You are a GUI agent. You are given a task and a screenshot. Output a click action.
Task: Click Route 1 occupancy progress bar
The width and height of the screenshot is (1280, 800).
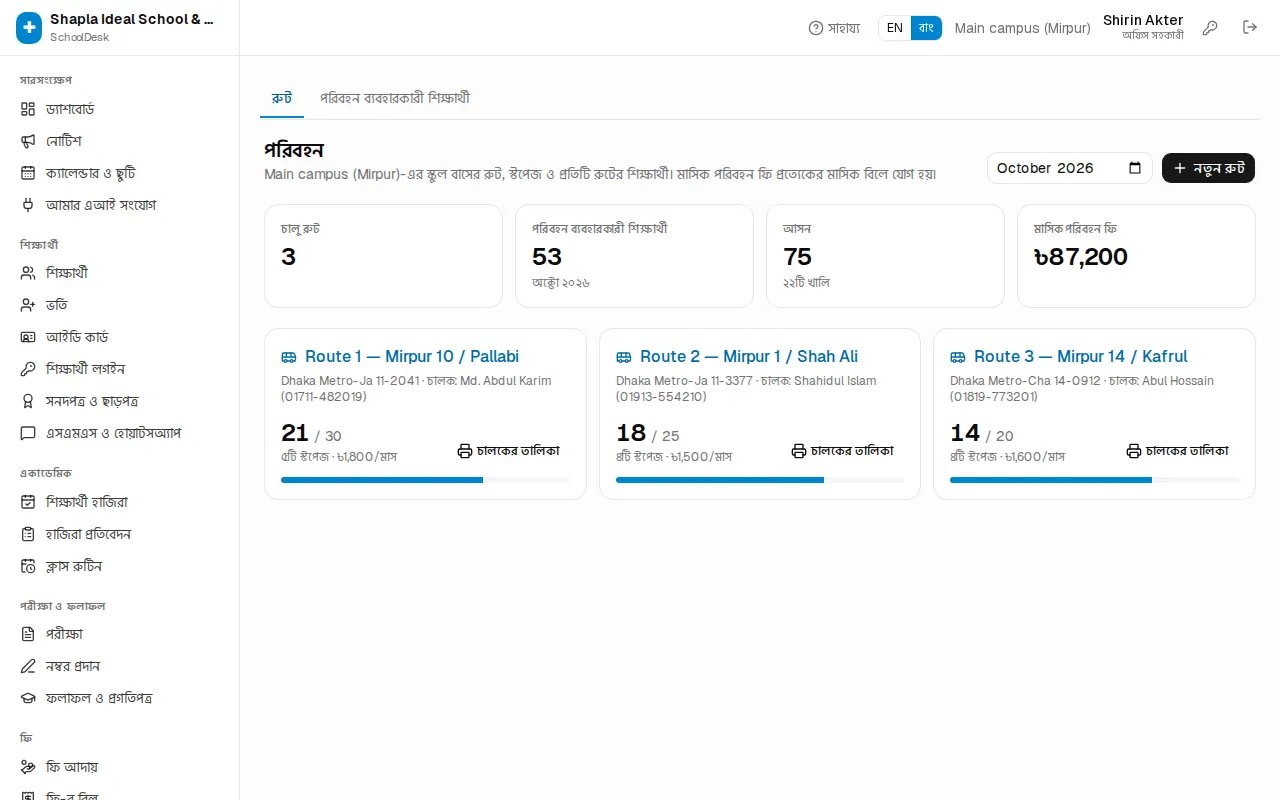425,480
